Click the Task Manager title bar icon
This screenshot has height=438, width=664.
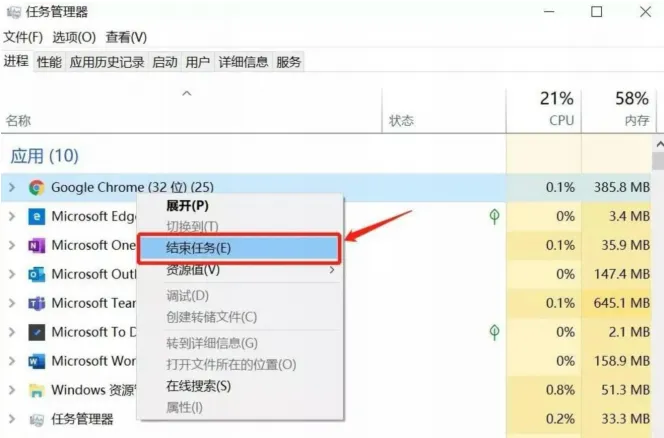coord(13,12)
